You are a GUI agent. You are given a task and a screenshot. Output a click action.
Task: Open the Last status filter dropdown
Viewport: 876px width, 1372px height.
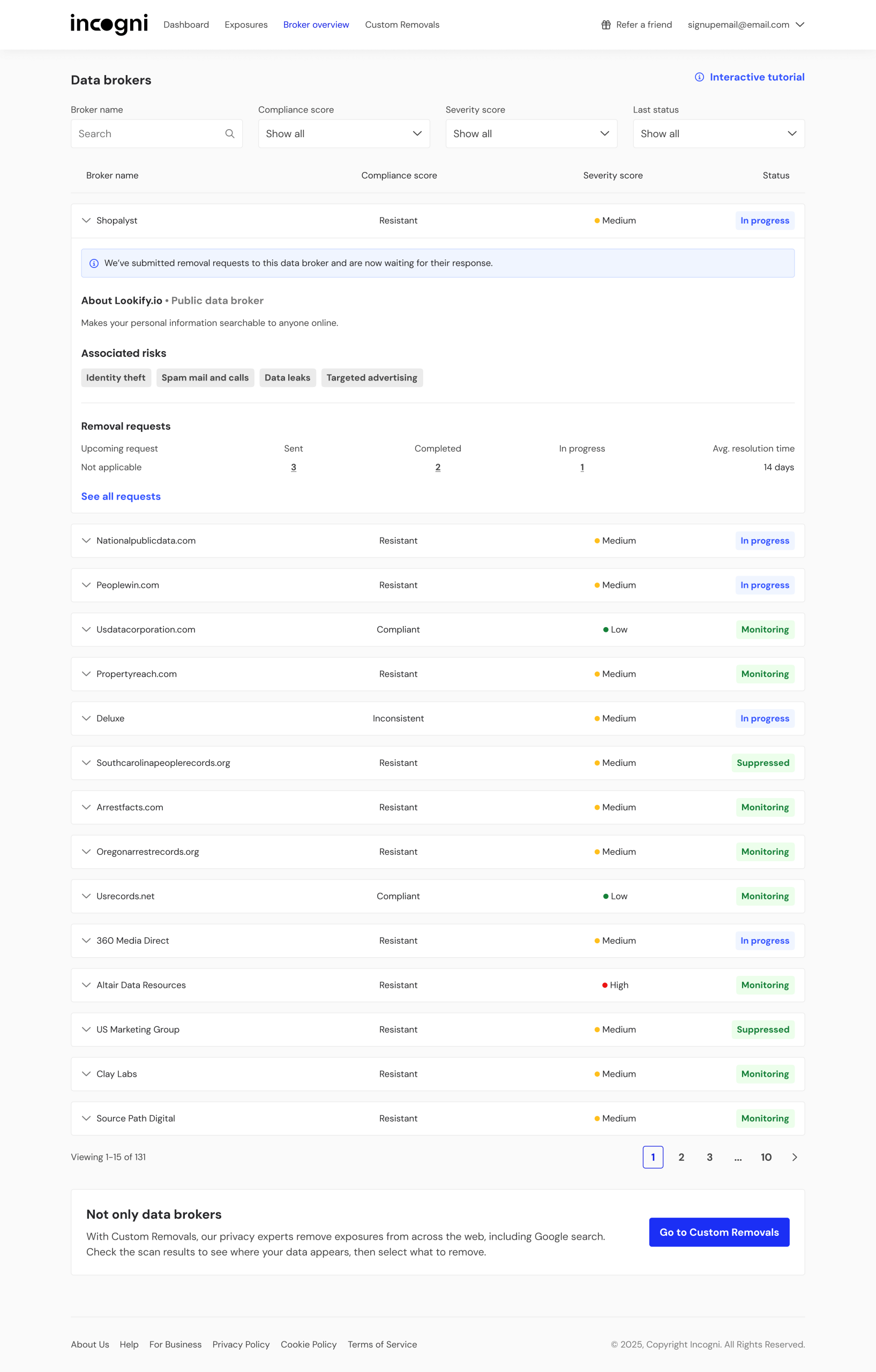(719, 133)
